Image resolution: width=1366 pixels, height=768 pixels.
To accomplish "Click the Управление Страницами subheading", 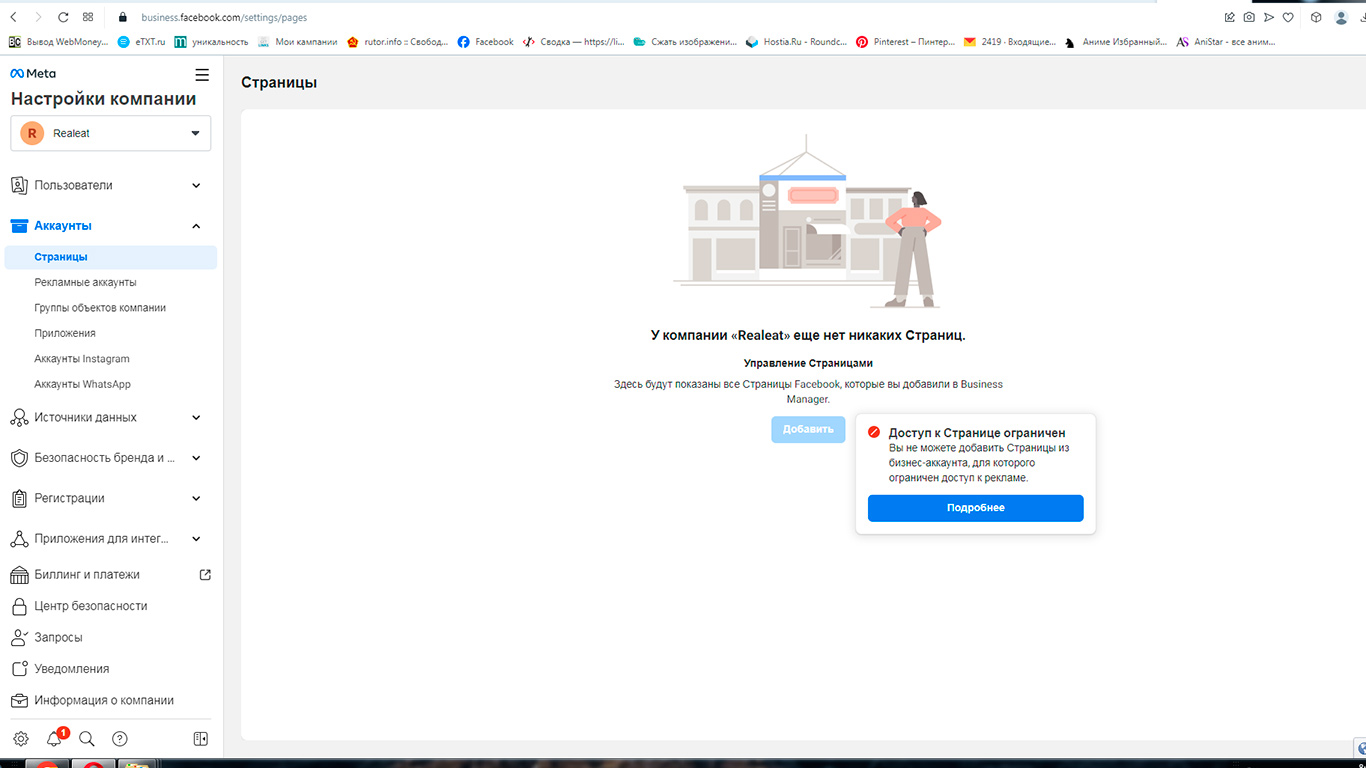I will click(x=808, y=363).
